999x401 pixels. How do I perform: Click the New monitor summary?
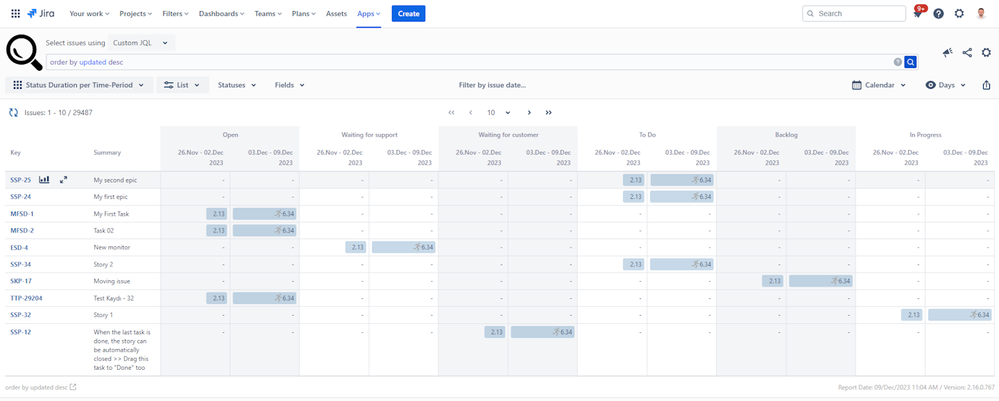[x=111, y=247]
